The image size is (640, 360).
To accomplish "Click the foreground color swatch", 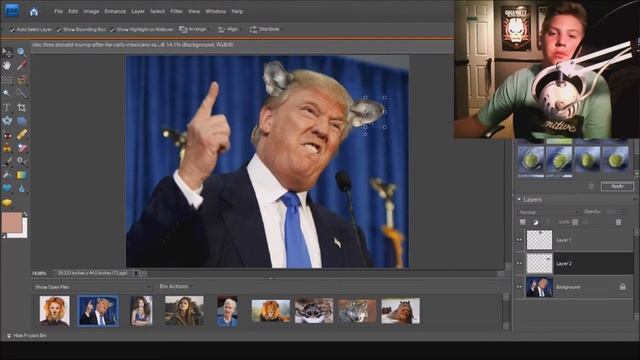I will (11, 222).
